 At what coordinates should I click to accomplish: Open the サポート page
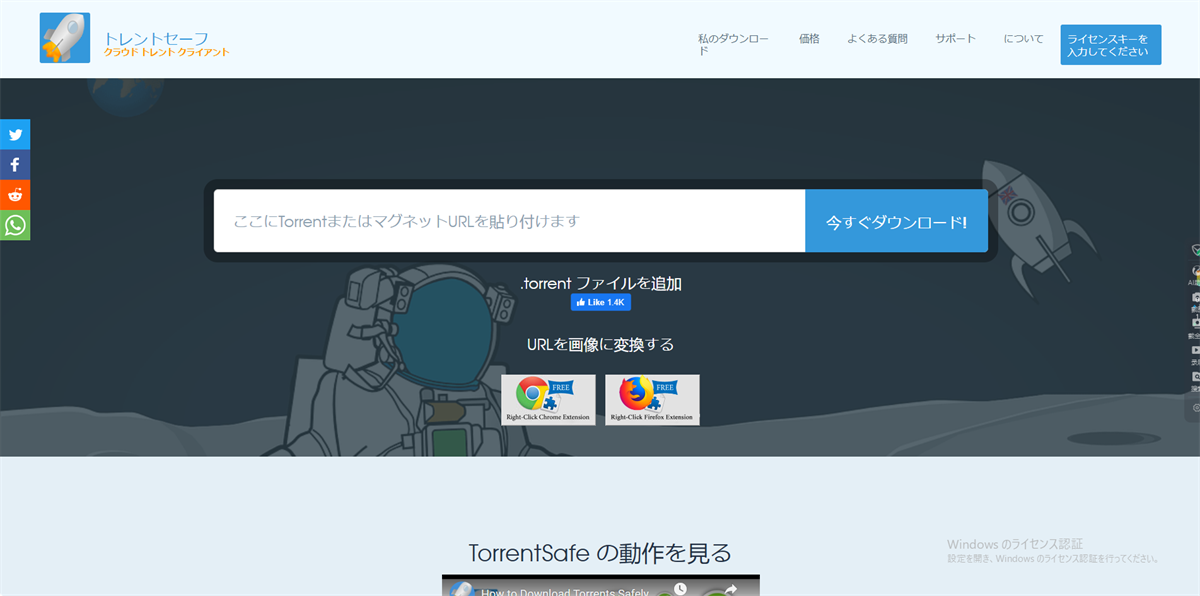[x=955, y=39]
